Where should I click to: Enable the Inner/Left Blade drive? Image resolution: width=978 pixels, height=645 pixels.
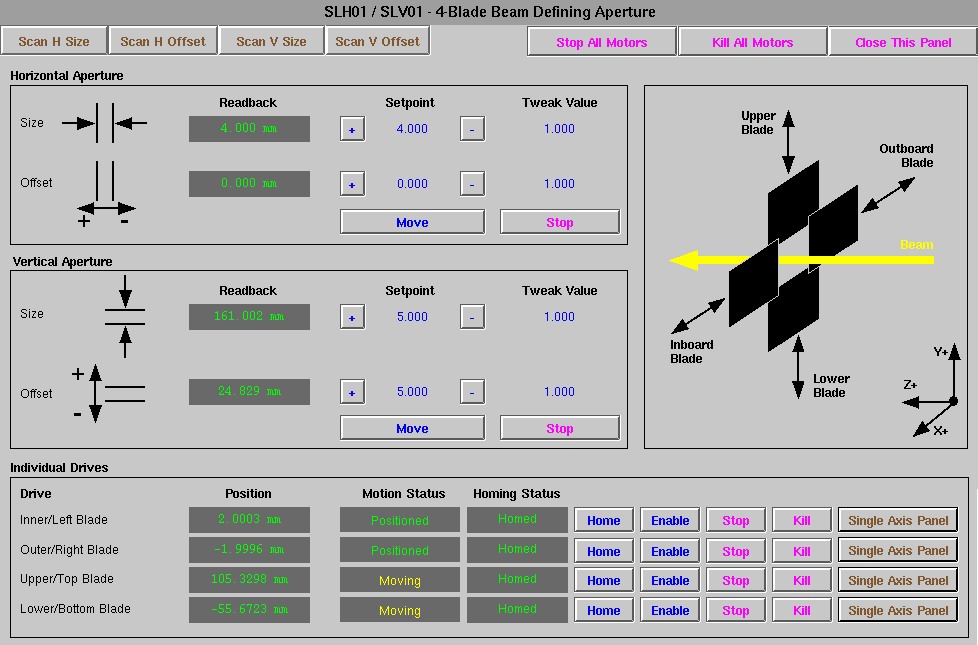point(670,520)
